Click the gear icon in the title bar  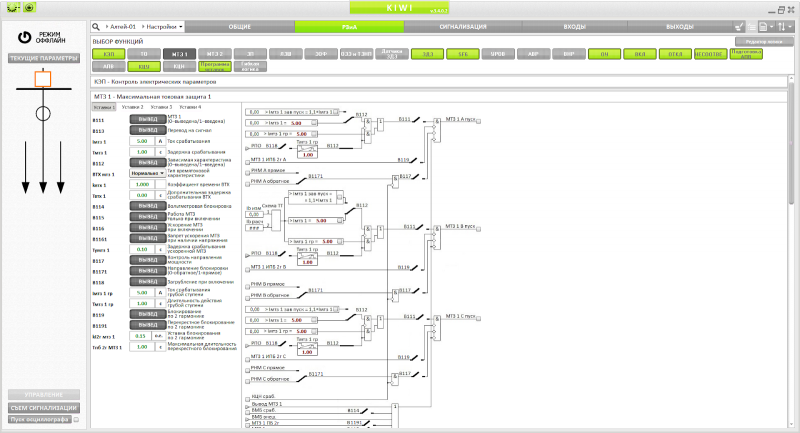(13, 8)
